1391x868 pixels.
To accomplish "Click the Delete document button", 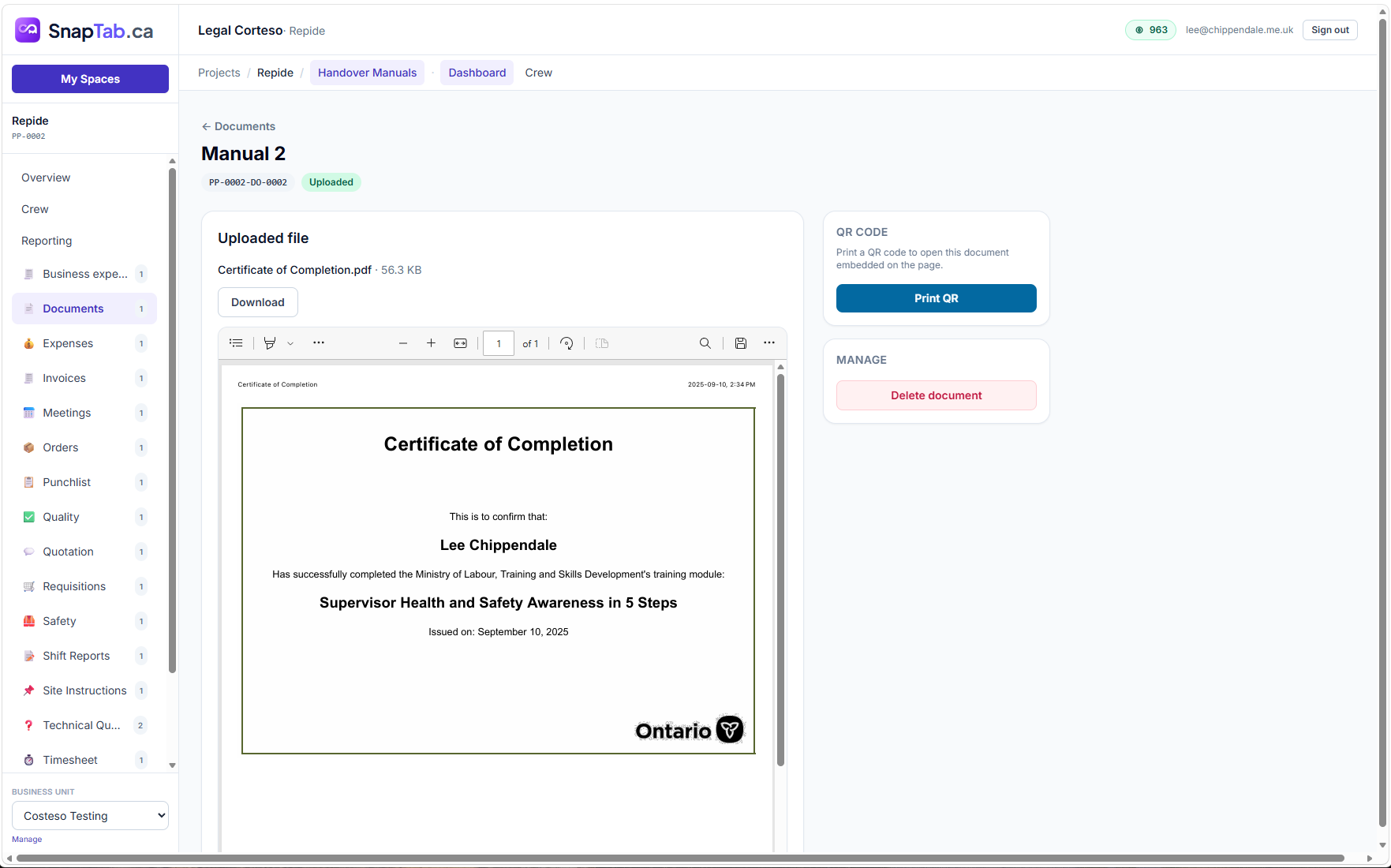I will [x=937, y=395].
